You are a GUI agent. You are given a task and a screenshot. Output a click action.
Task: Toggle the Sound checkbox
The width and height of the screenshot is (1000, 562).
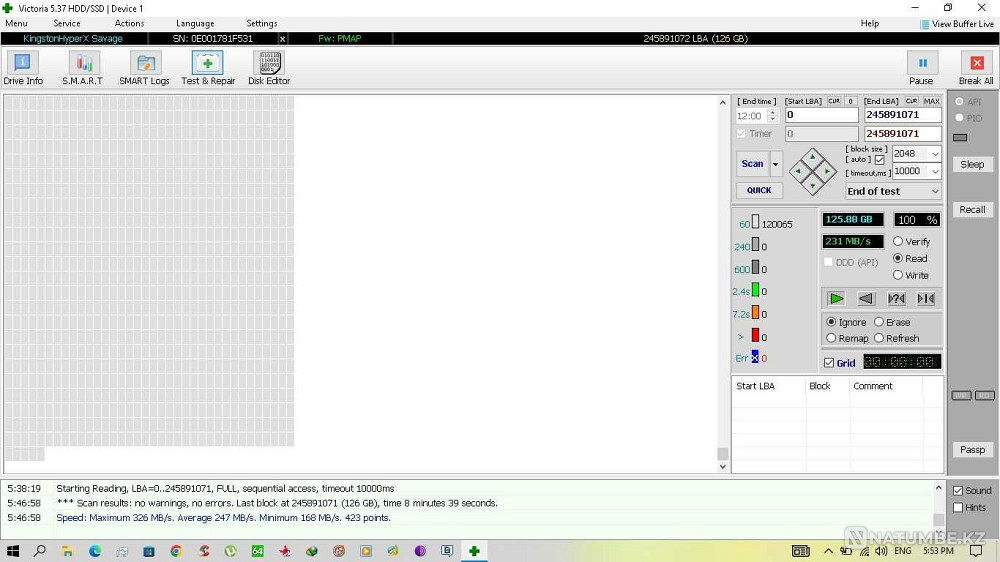[958, 491]
